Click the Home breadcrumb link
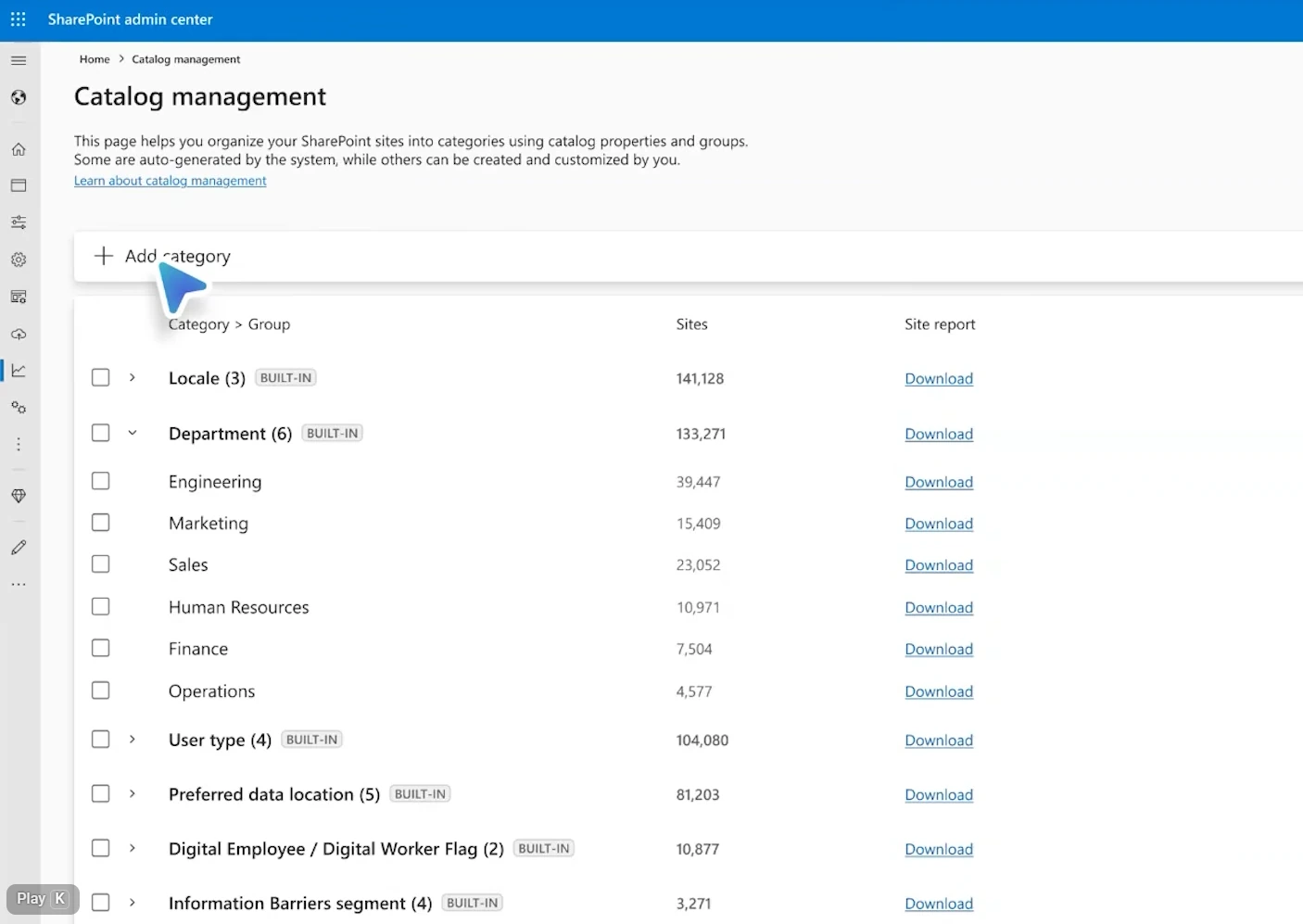 (95, 59)
